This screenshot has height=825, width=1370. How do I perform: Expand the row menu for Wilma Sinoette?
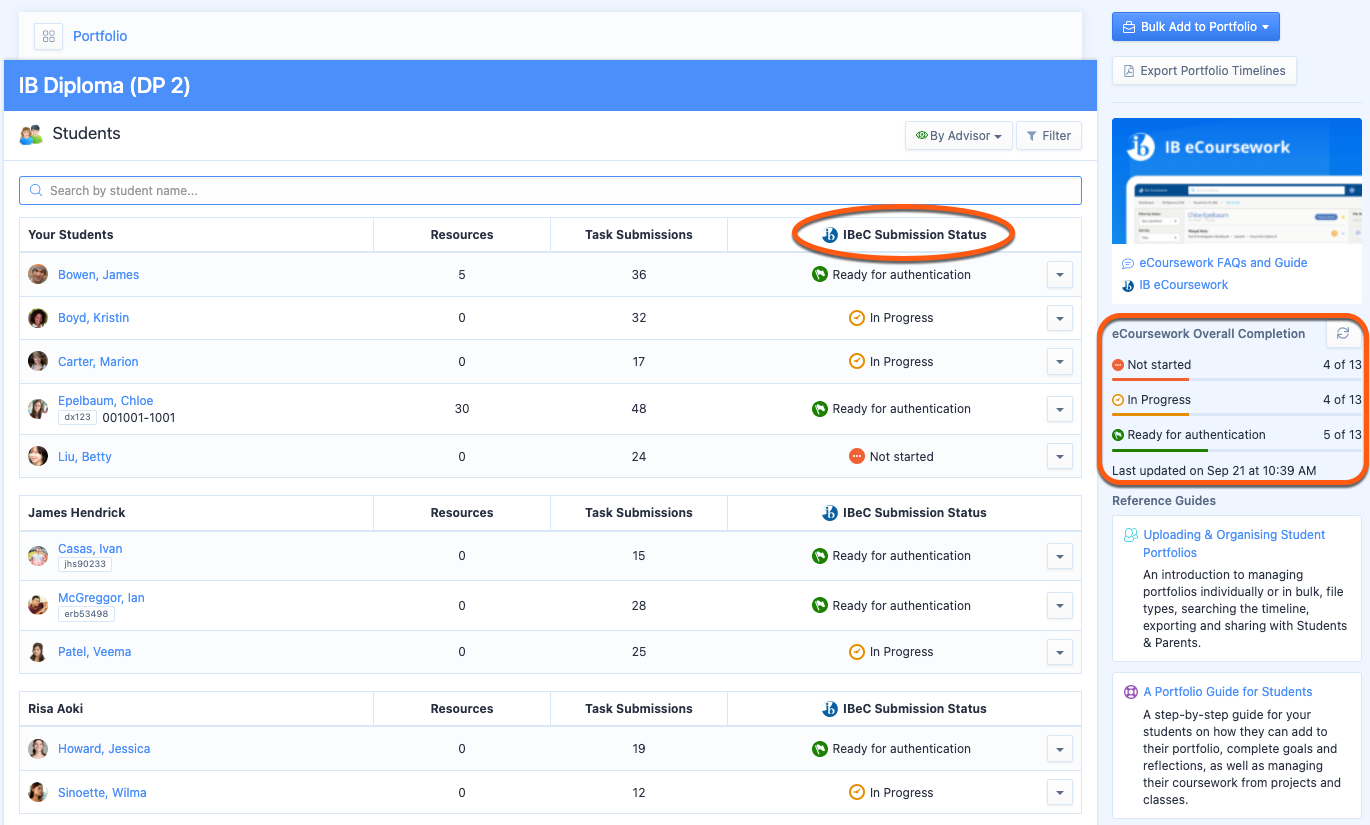[x=1059, y=793]
